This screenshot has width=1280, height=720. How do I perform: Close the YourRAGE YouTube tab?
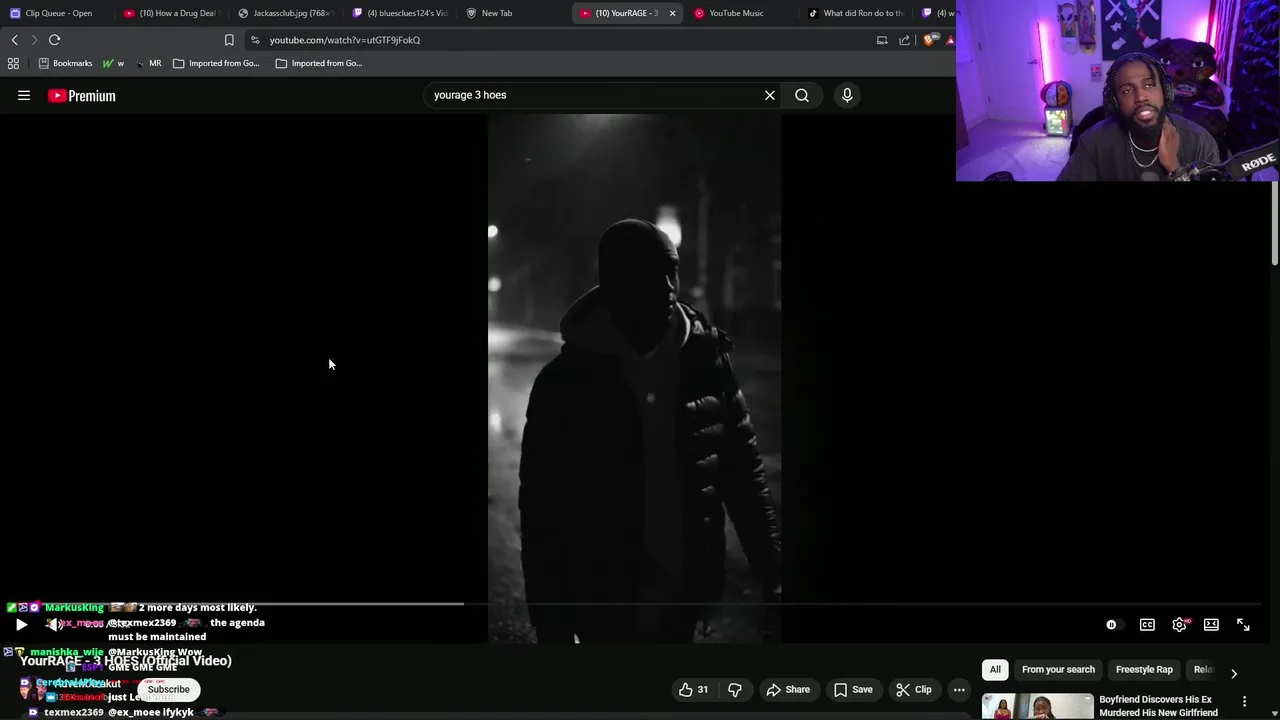pos(672,13)
